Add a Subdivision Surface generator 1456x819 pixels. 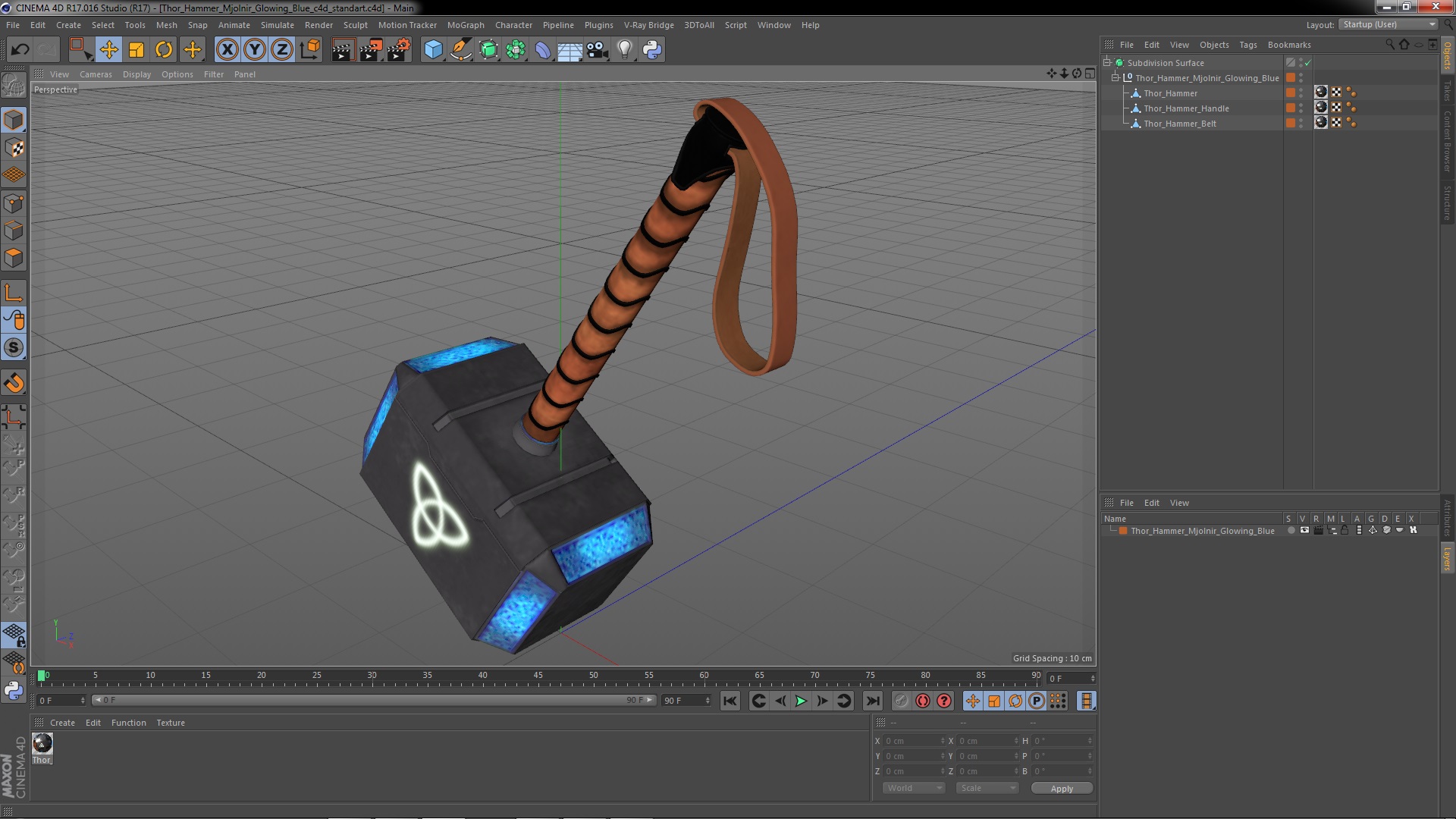pos(488,50)
